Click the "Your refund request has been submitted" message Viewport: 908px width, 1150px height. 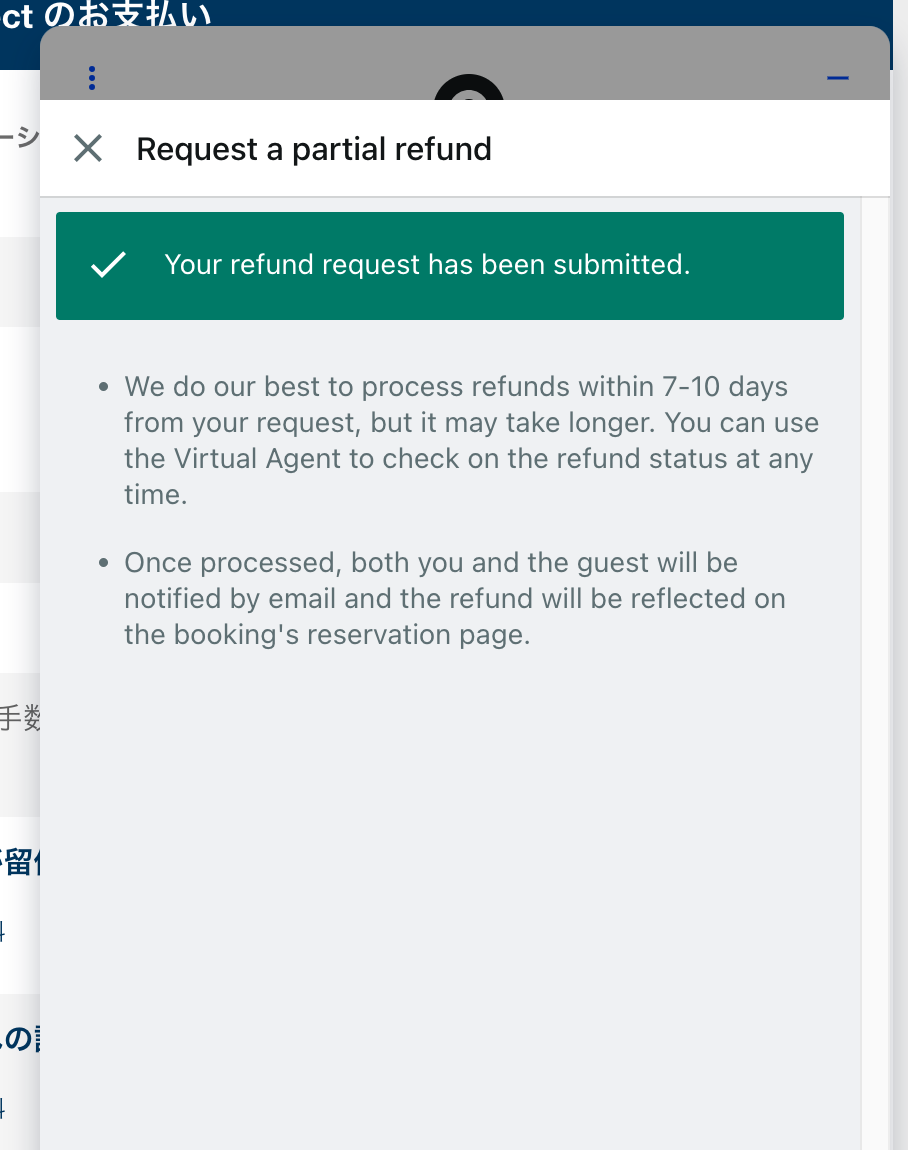click(427, 265)
